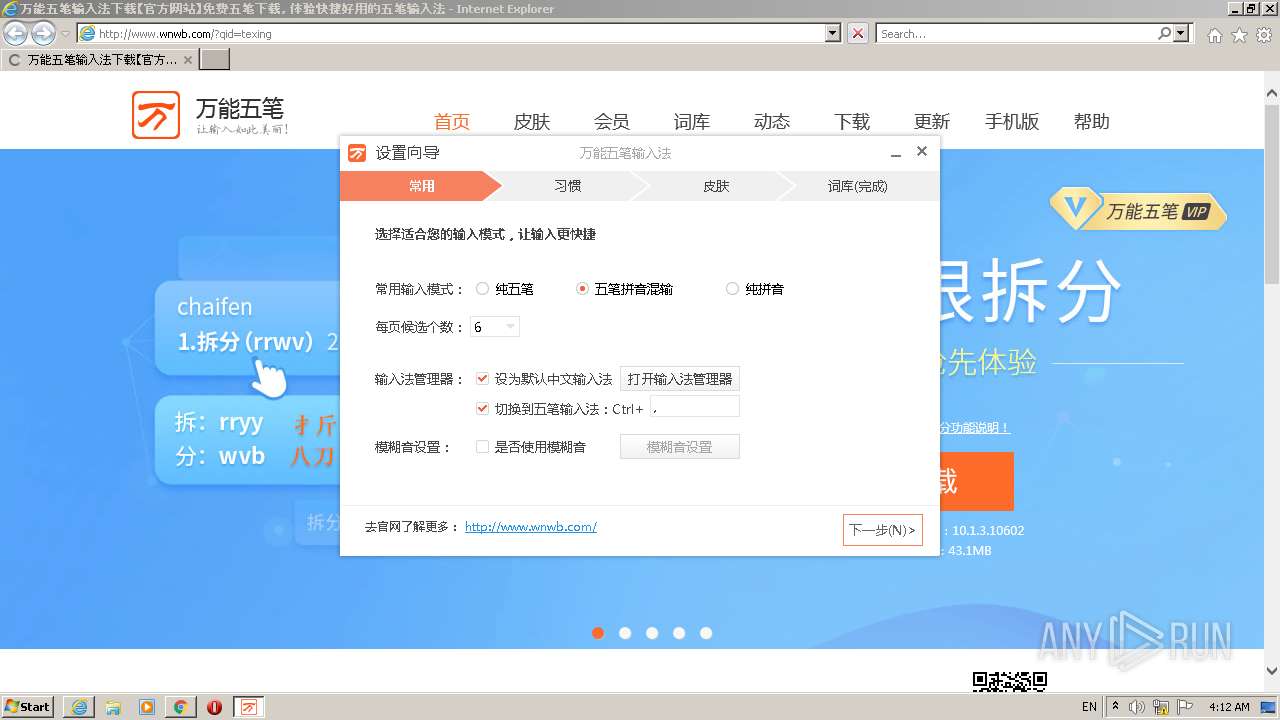Open the IE home icon

tap(1214, 35)
